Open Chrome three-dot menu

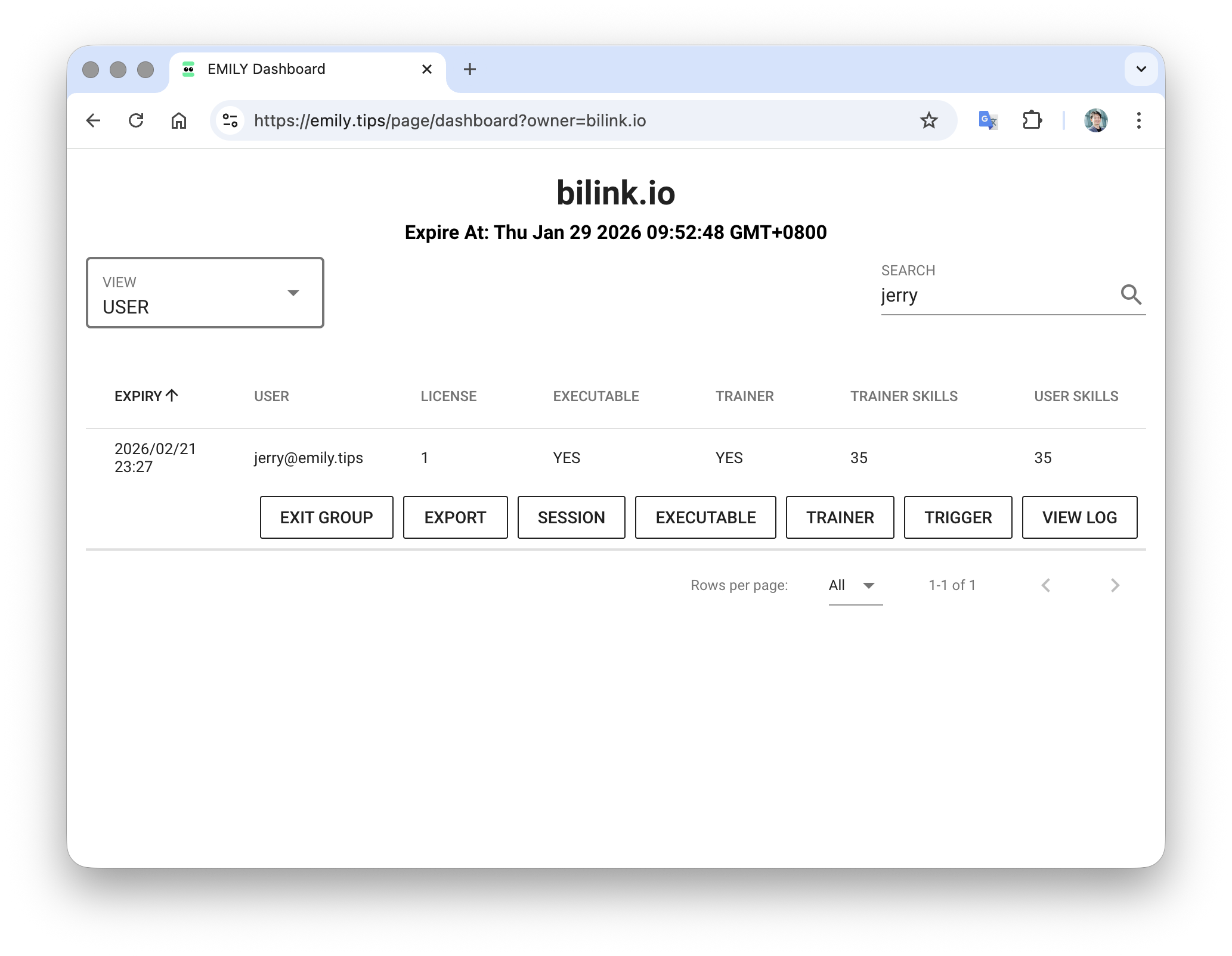point(1138,121)
